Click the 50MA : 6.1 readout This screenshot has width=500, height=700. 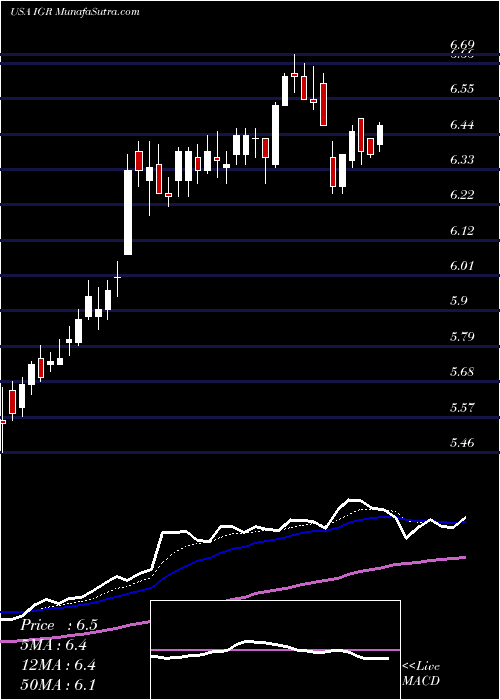(57, 685)
